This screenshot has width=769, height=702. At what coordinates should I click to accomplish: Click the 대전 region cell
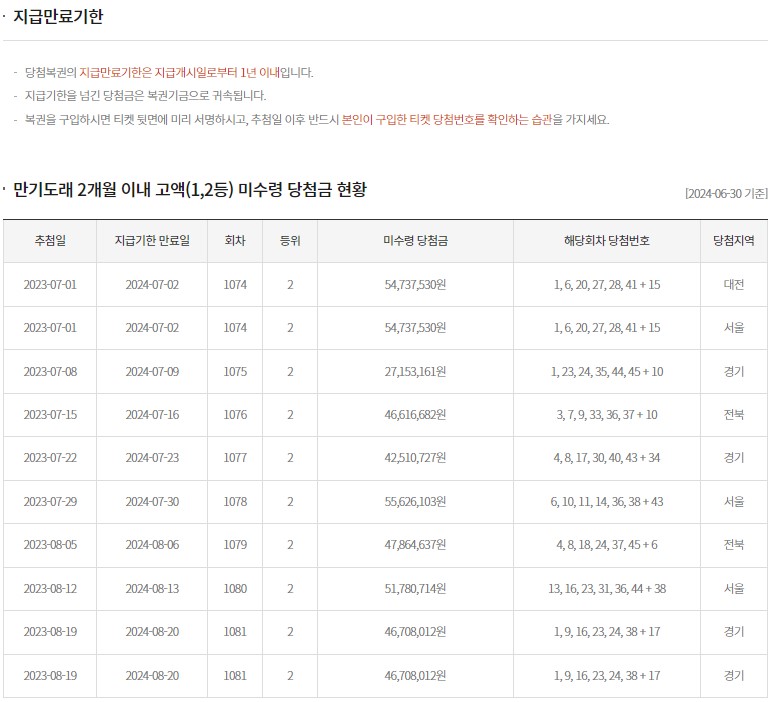point(734,285)
